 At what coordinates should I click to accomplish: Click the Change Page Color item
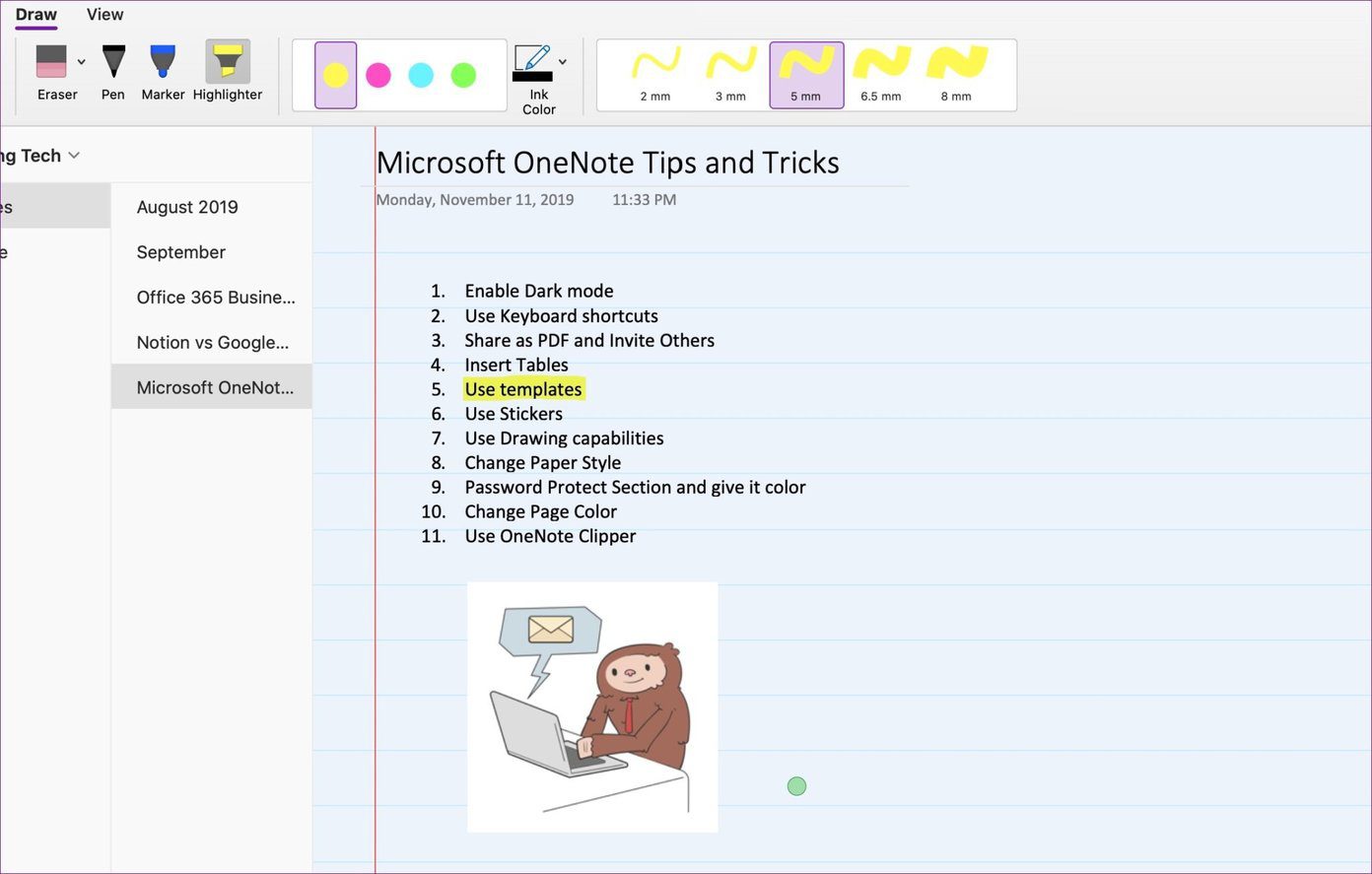click(x=541, y=511)
